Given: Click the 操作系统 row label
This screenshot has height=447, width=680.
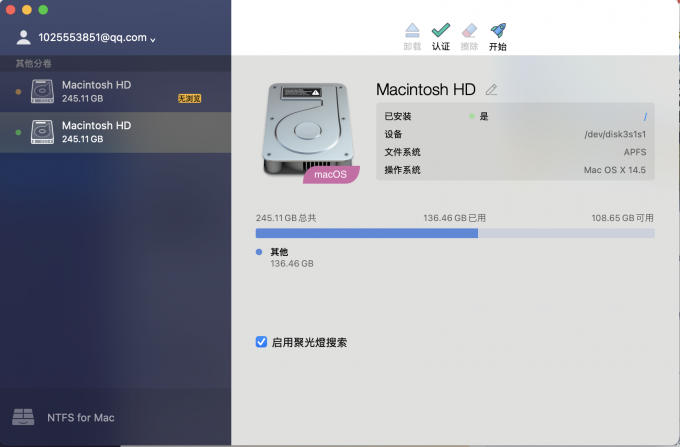Looking at the screenshot, I should tap(402, 170).
